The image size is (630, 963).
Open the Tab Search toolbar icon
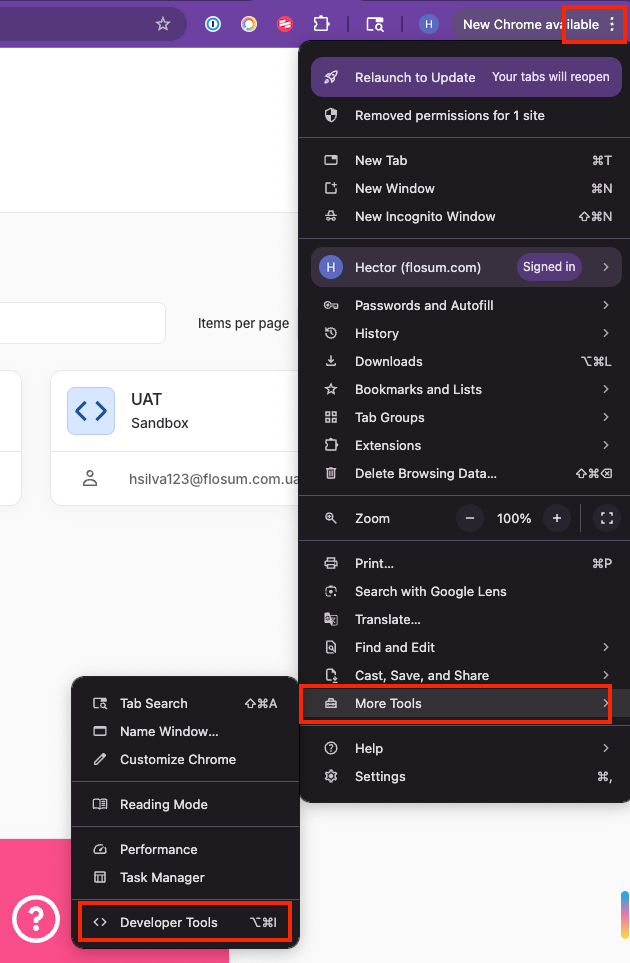(x=375, y=24)
